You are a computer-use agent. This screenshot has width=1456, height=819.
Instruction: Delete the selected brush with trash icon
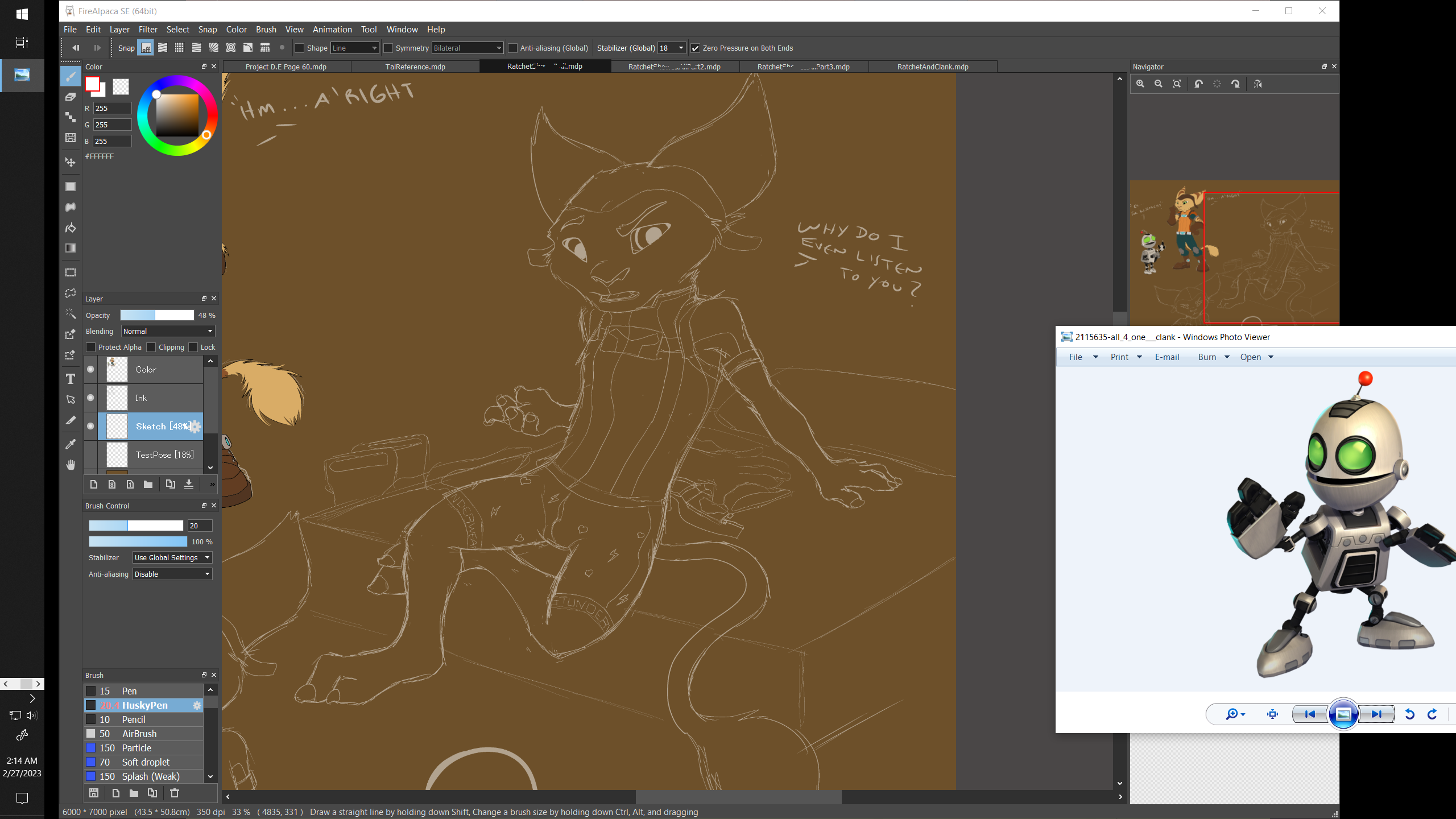[175, 793]
